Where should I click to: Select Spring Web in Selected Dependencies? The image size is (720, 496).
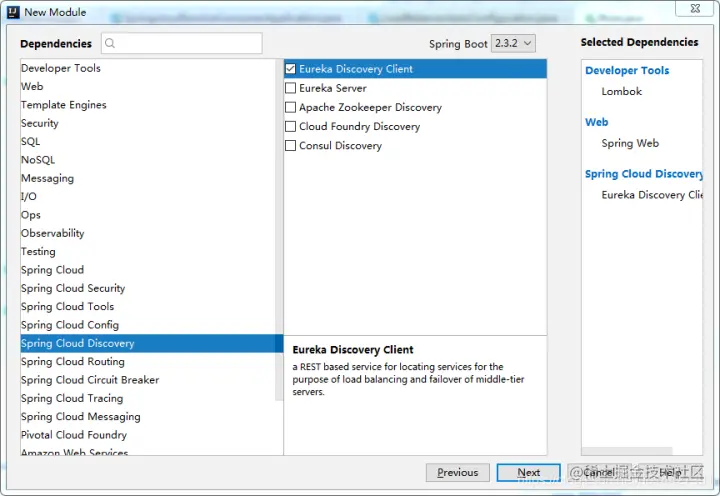[x=630, y=143]
